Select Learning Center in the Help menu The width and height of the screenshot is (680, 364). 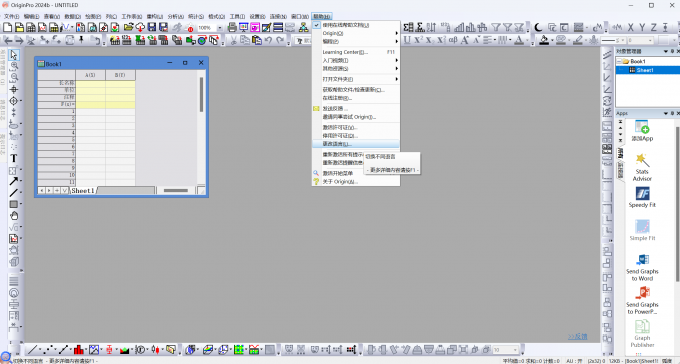click(x=356, y=52)
